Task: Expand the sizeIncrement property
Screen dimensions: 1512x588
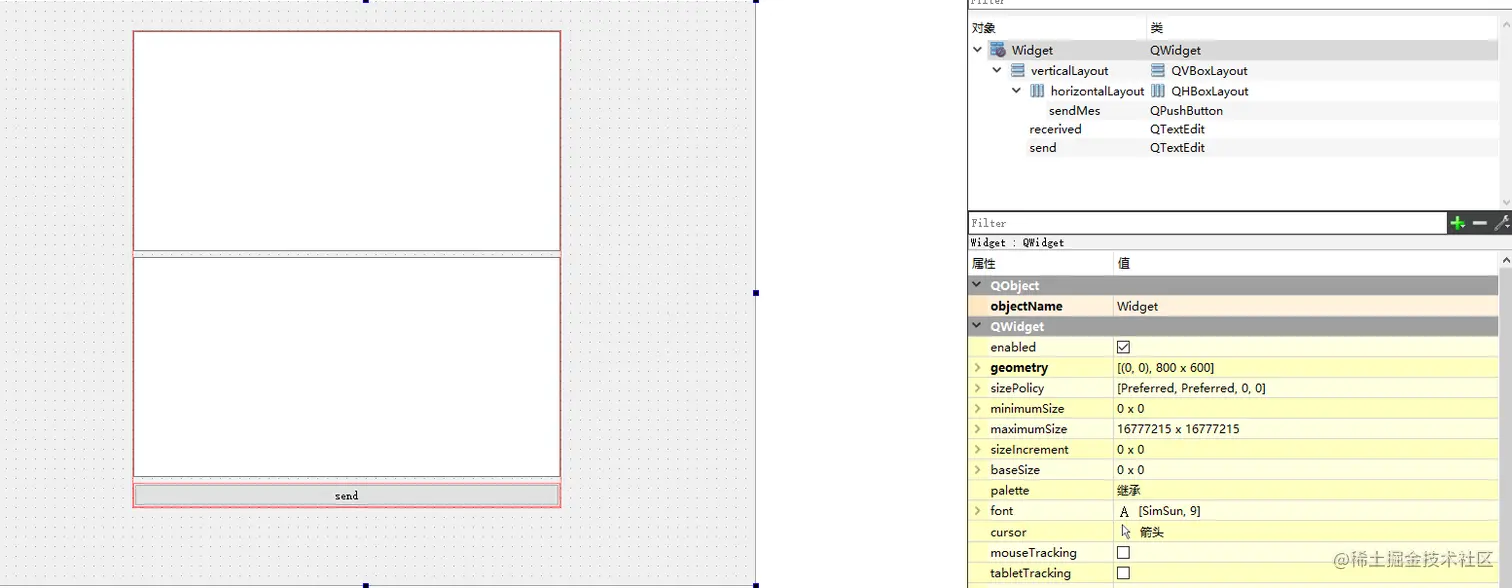Action: [977, 449]
